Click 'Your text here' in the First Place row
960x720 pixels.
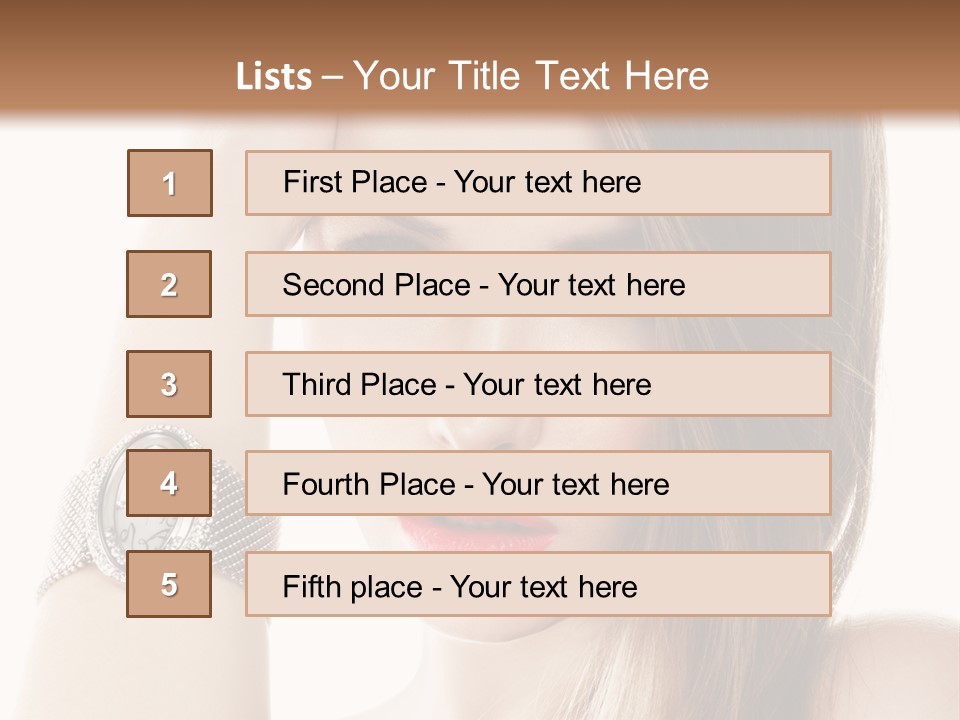tap(547, 182)
